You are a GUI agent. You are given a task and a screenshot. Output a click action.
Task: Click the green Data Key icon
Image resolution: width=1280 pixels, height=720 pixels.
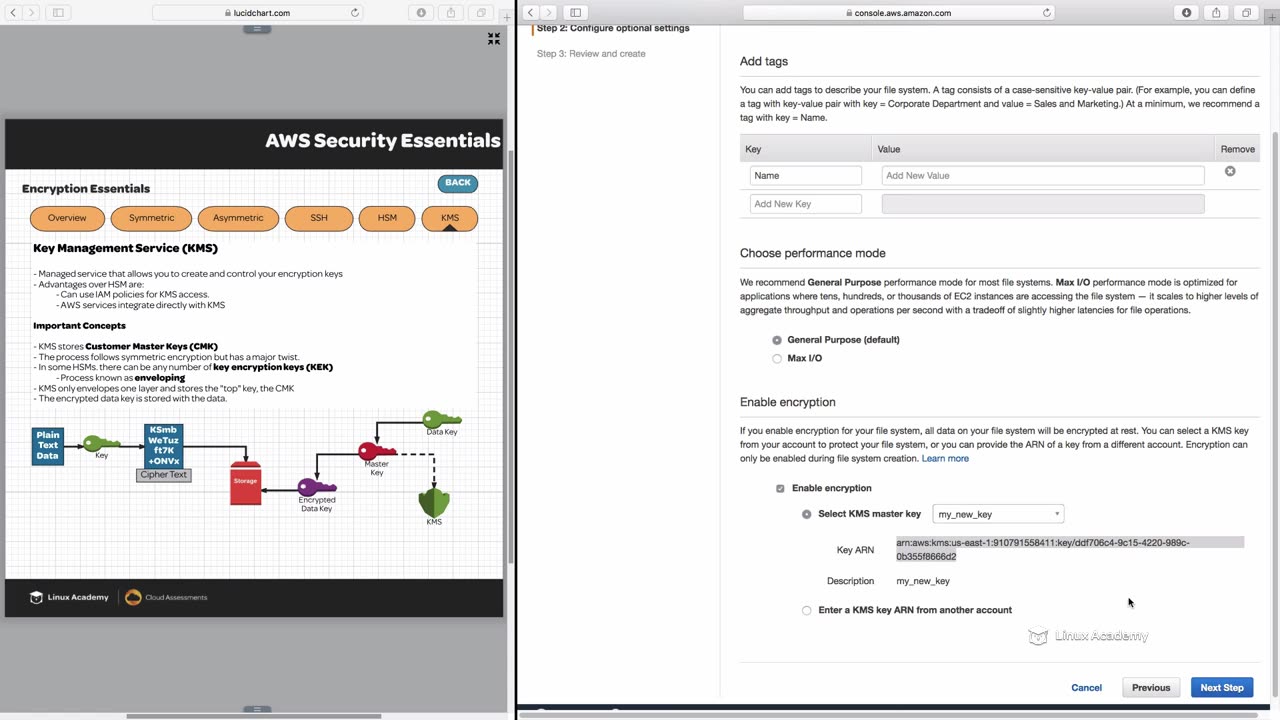point(441,419)
